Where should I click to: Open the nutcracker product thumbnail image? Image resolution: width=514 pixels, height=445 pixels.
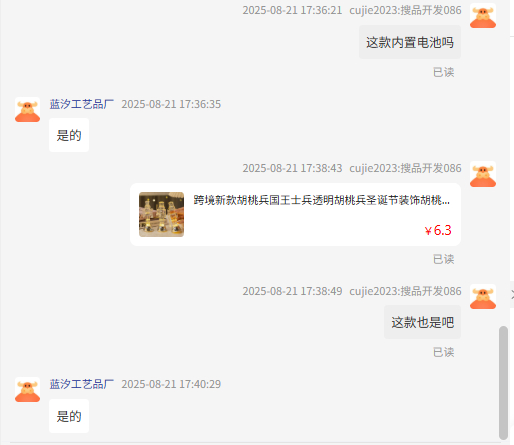pyautogui.click(x=161, y=214)
